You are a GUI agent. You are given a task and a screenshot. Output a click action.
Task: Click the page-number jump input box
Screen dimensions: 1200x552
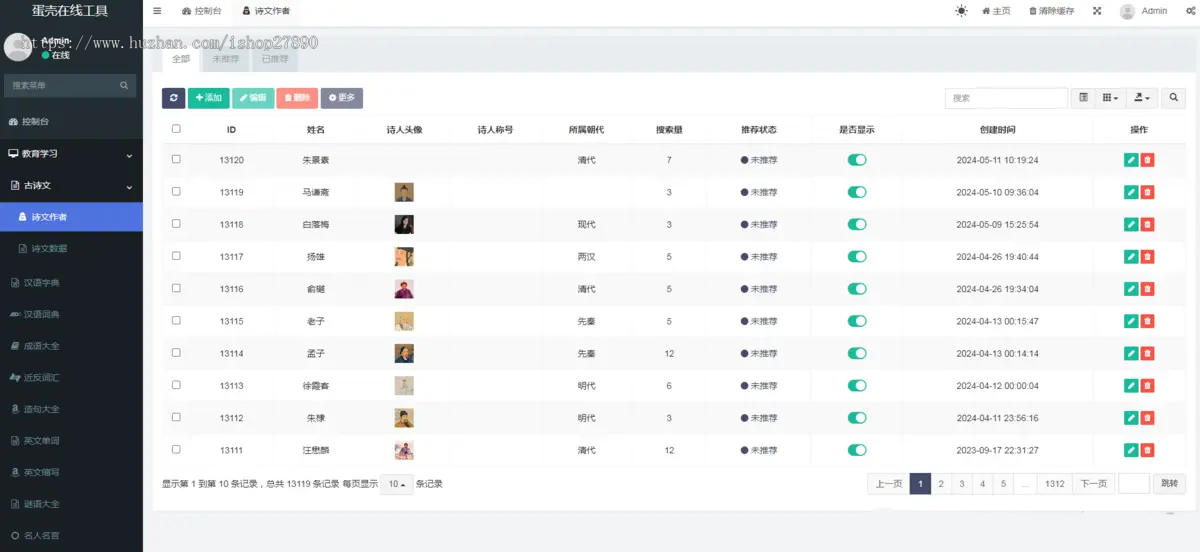(x=1134, y=484)
